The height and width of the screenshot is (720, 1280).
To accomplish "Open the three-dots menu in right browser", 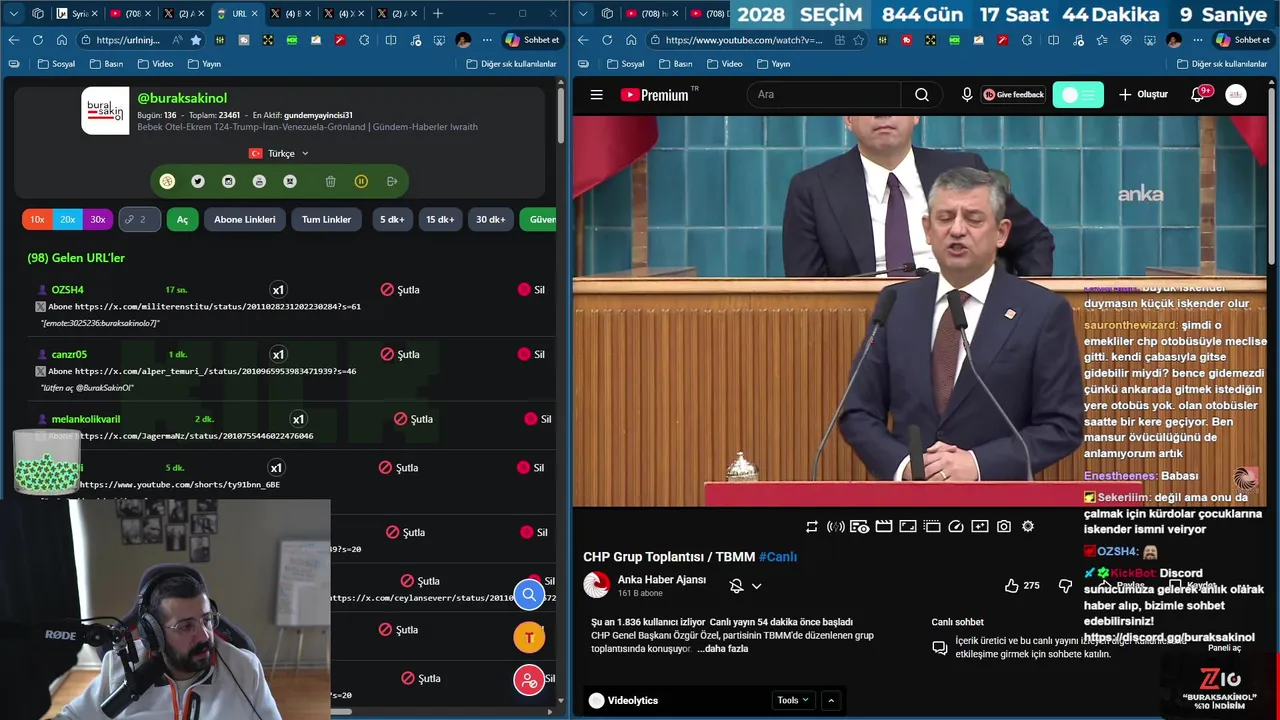I will (1197, 40).
